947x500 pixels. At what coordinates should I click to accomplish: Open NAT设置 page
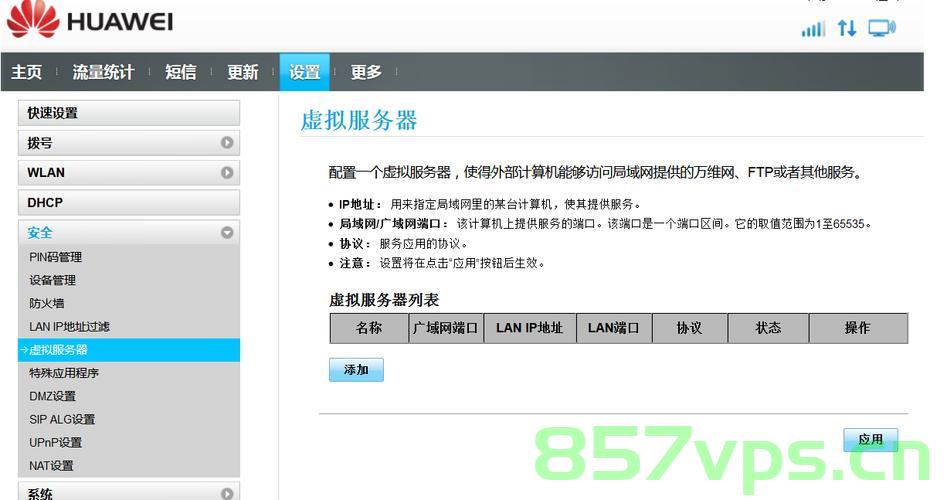click(51, 466)
